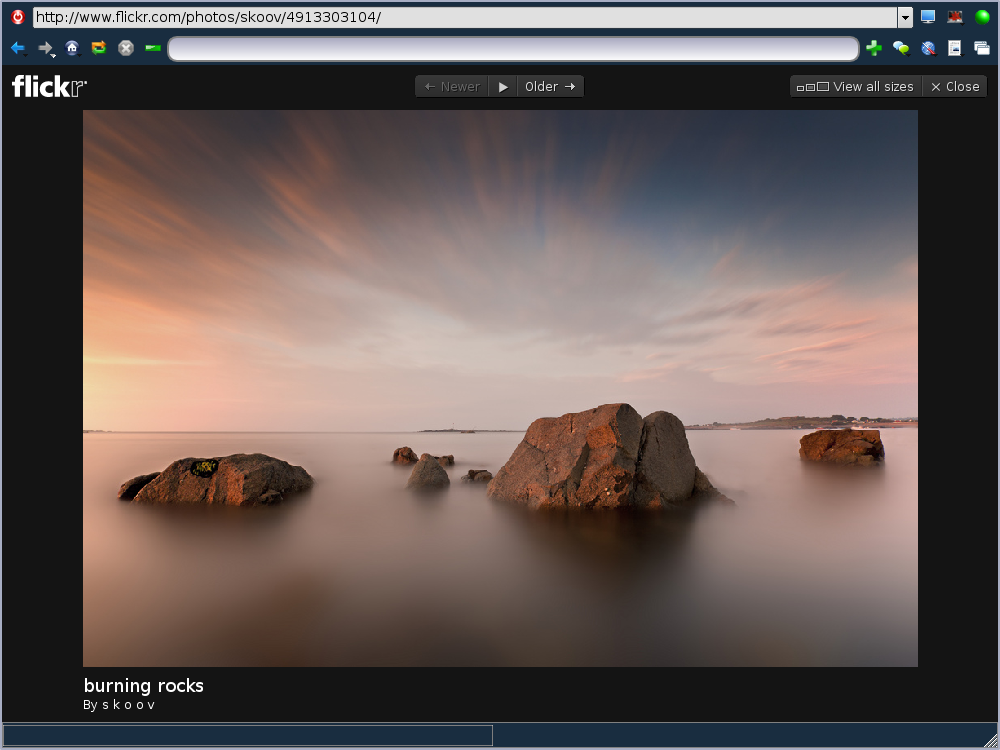Click the green status ball indicator
This screenshot has width=1000, height=750.
[x=982, y=17]
